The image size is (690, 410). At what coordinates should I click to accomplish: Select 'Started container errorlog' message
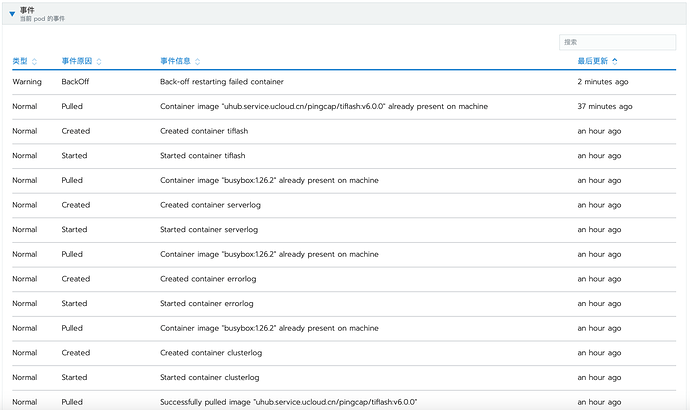pos(207,304)
